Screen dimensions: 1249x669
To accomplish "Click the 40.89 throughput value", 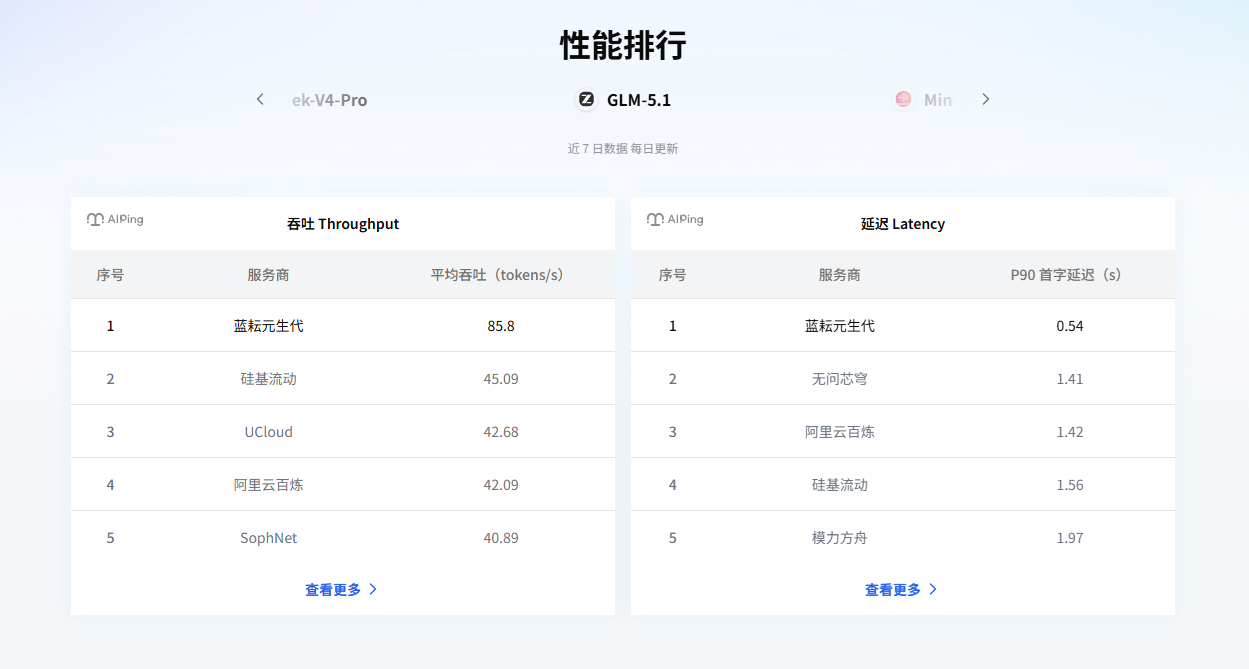I will point(501,538).
